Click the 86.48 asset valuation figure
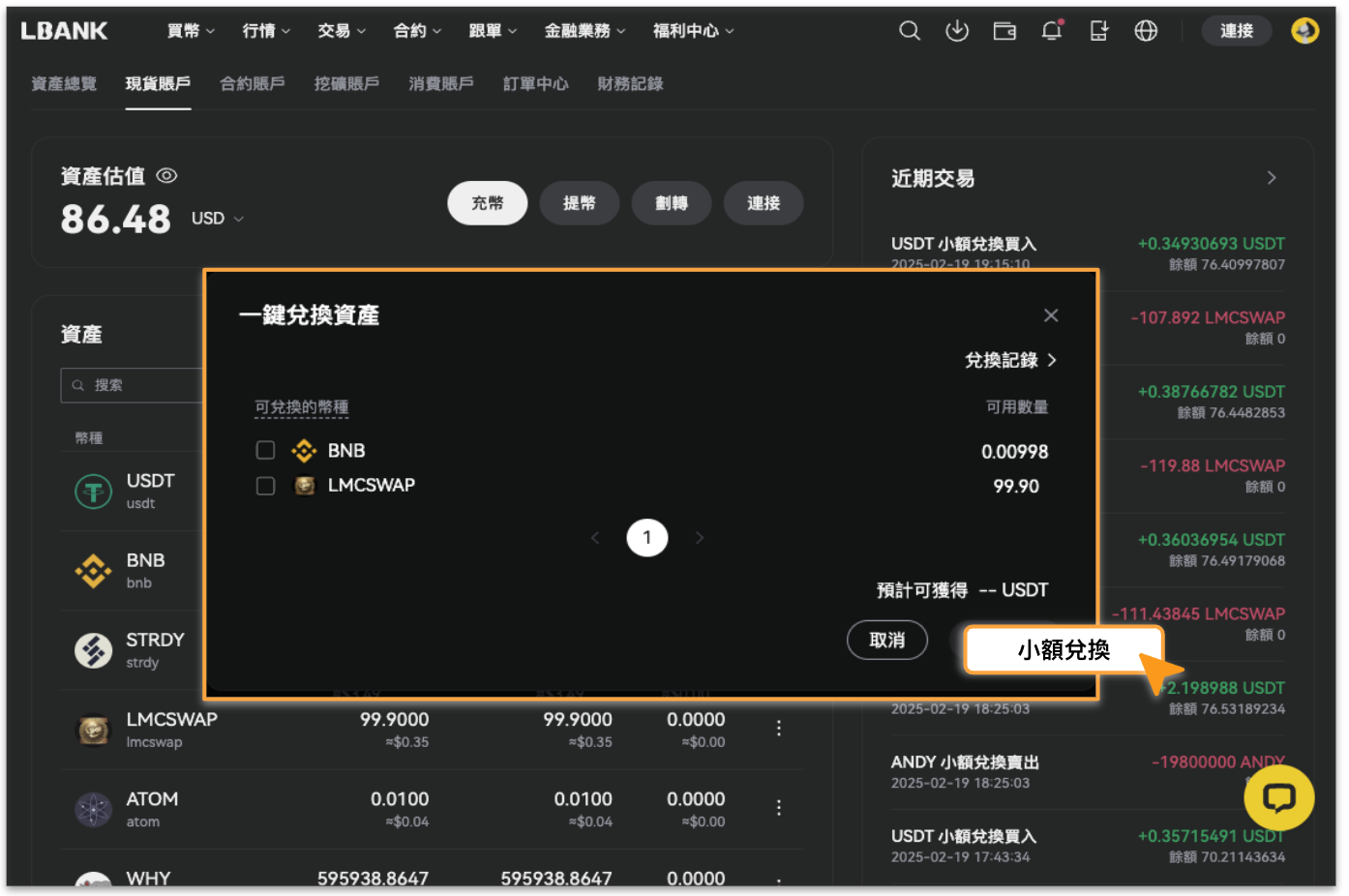1349x896 pixels. 115,219
